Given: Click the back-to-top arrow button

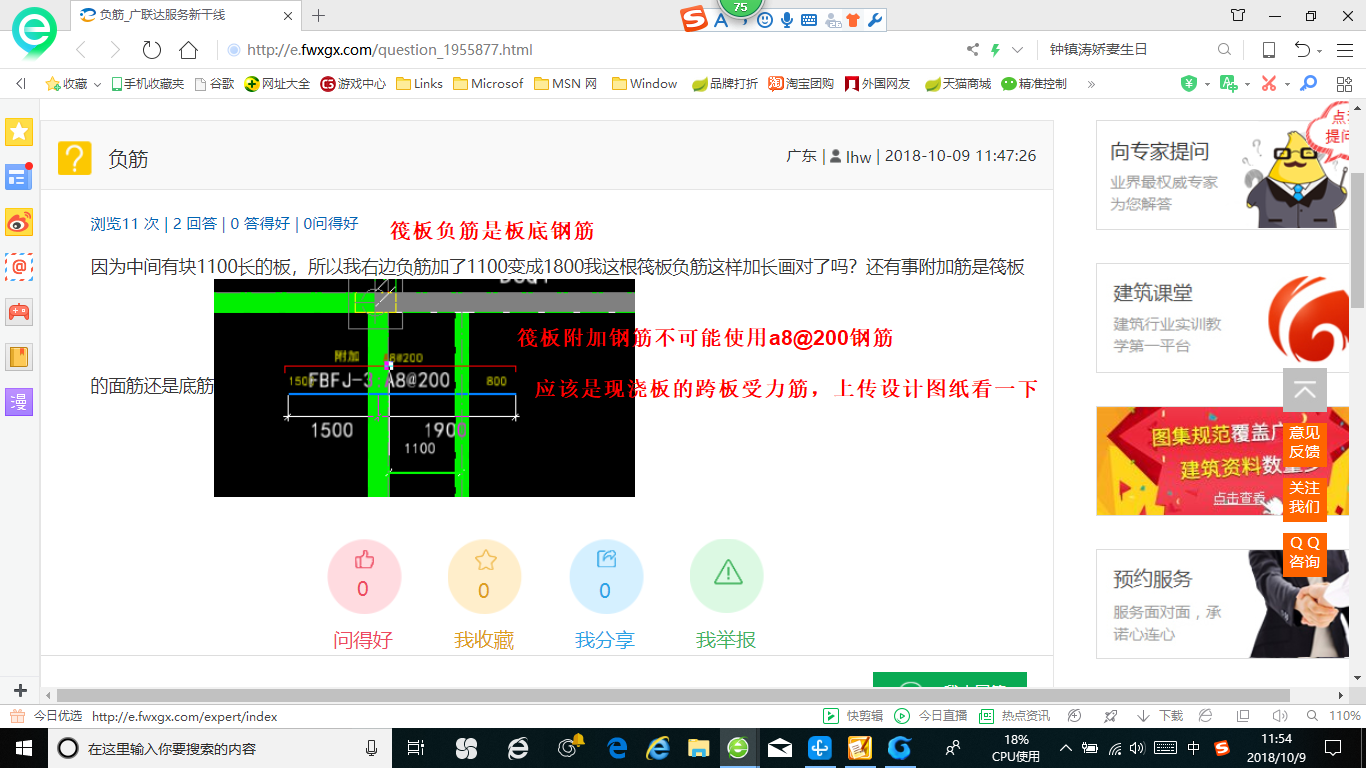Looking at the screenshot, I should (x=1305, y=391).
